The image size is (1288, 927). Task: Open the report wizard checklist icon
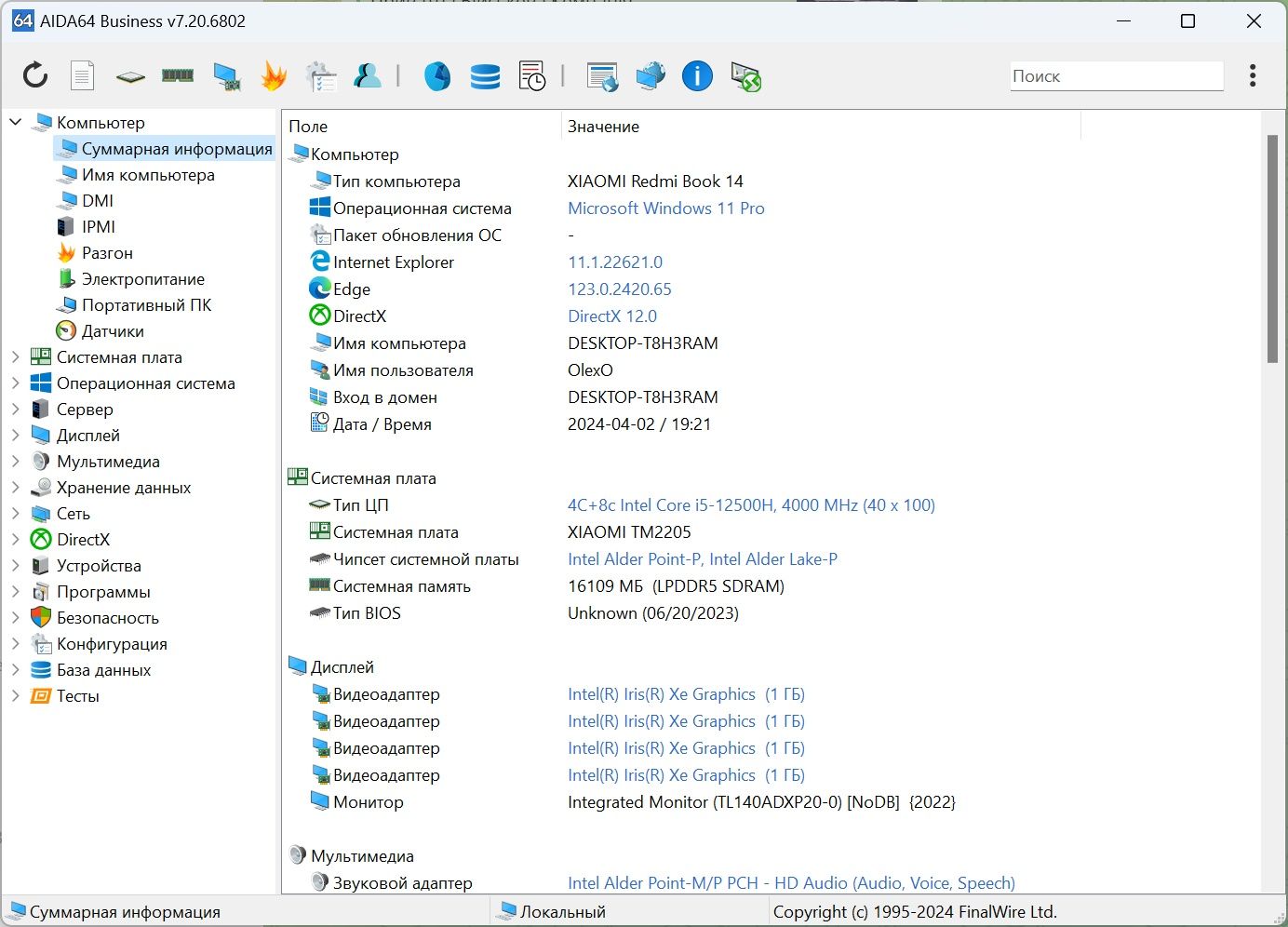(x=321, y=76)
